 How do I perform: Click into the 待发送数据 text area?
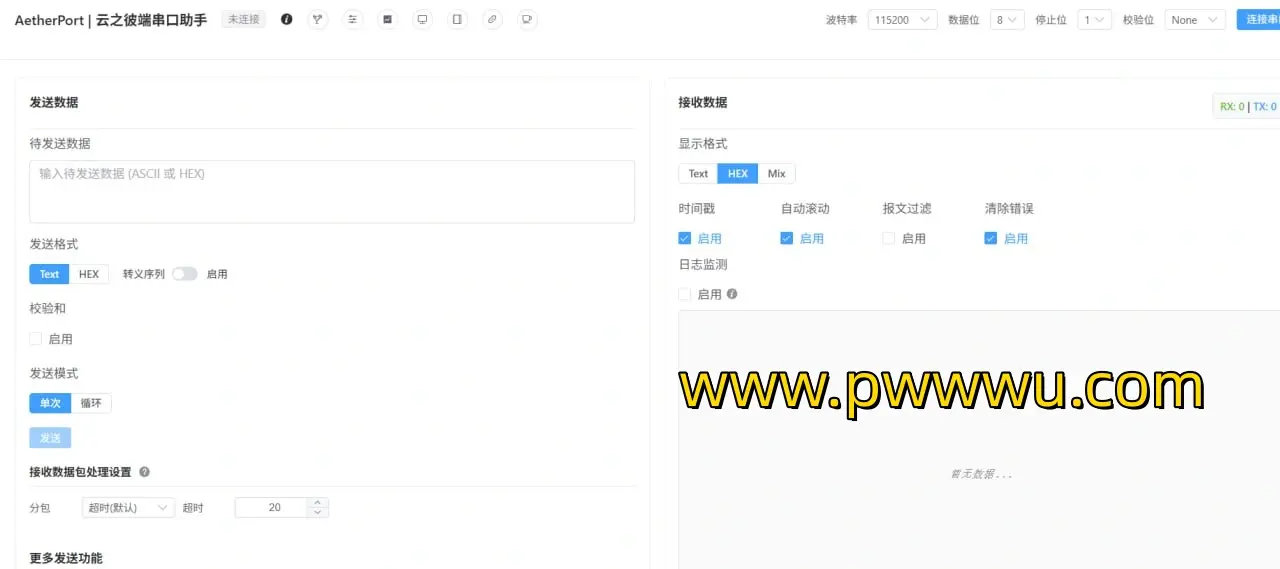[331, 192]
